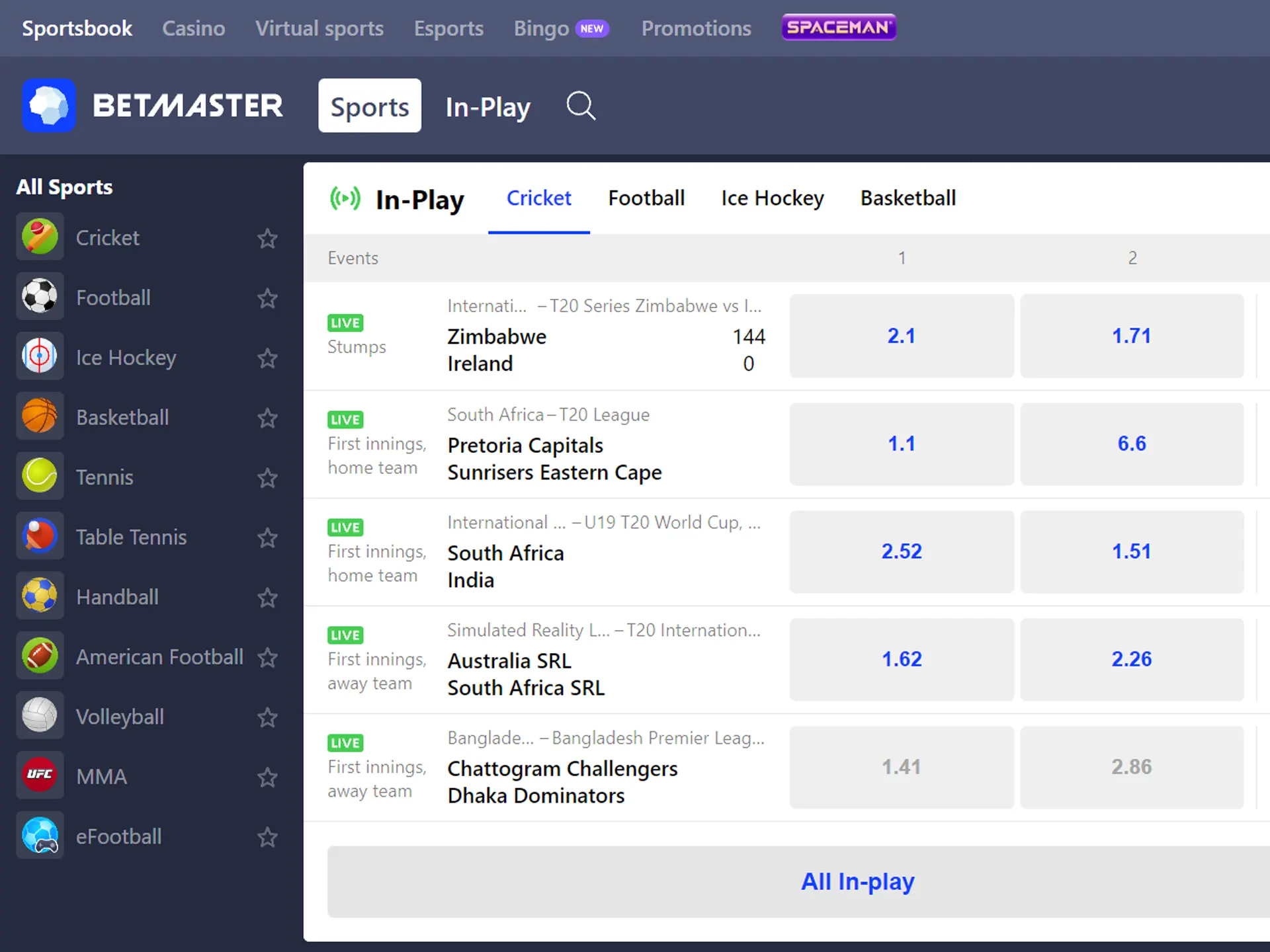This screenshot has height=952, width=1270.
Task: Click the All Sports heading
Action: coord(64,187)
